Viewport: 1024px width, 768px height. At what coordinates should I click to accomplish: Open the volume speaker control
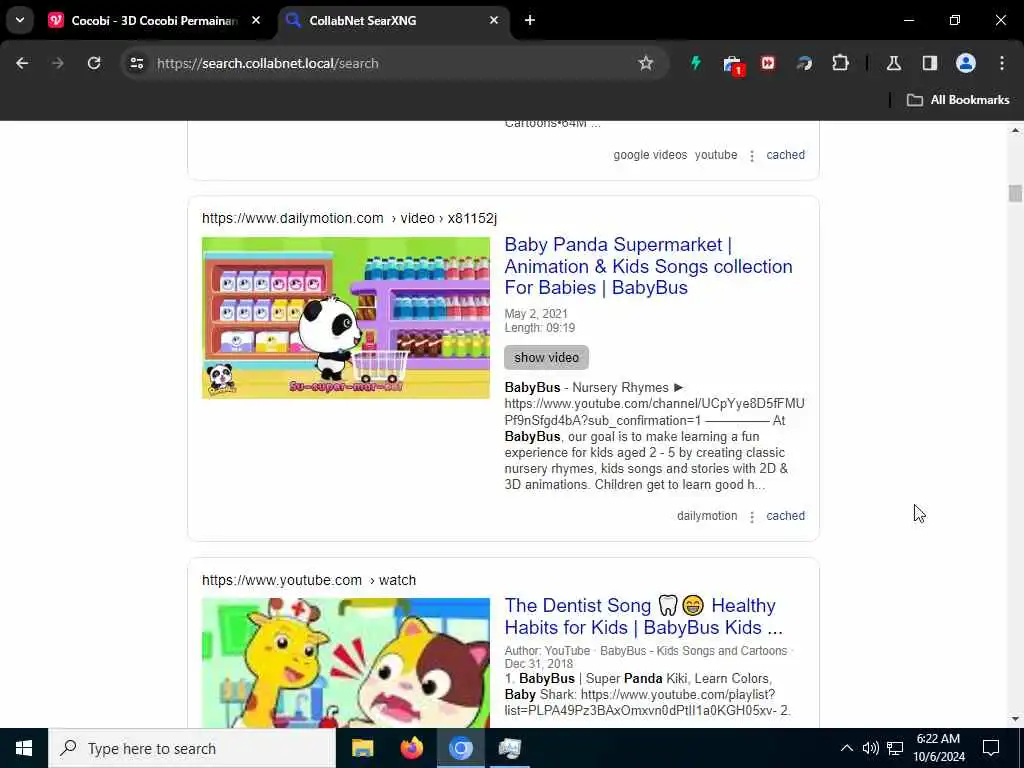coord(871,748)
